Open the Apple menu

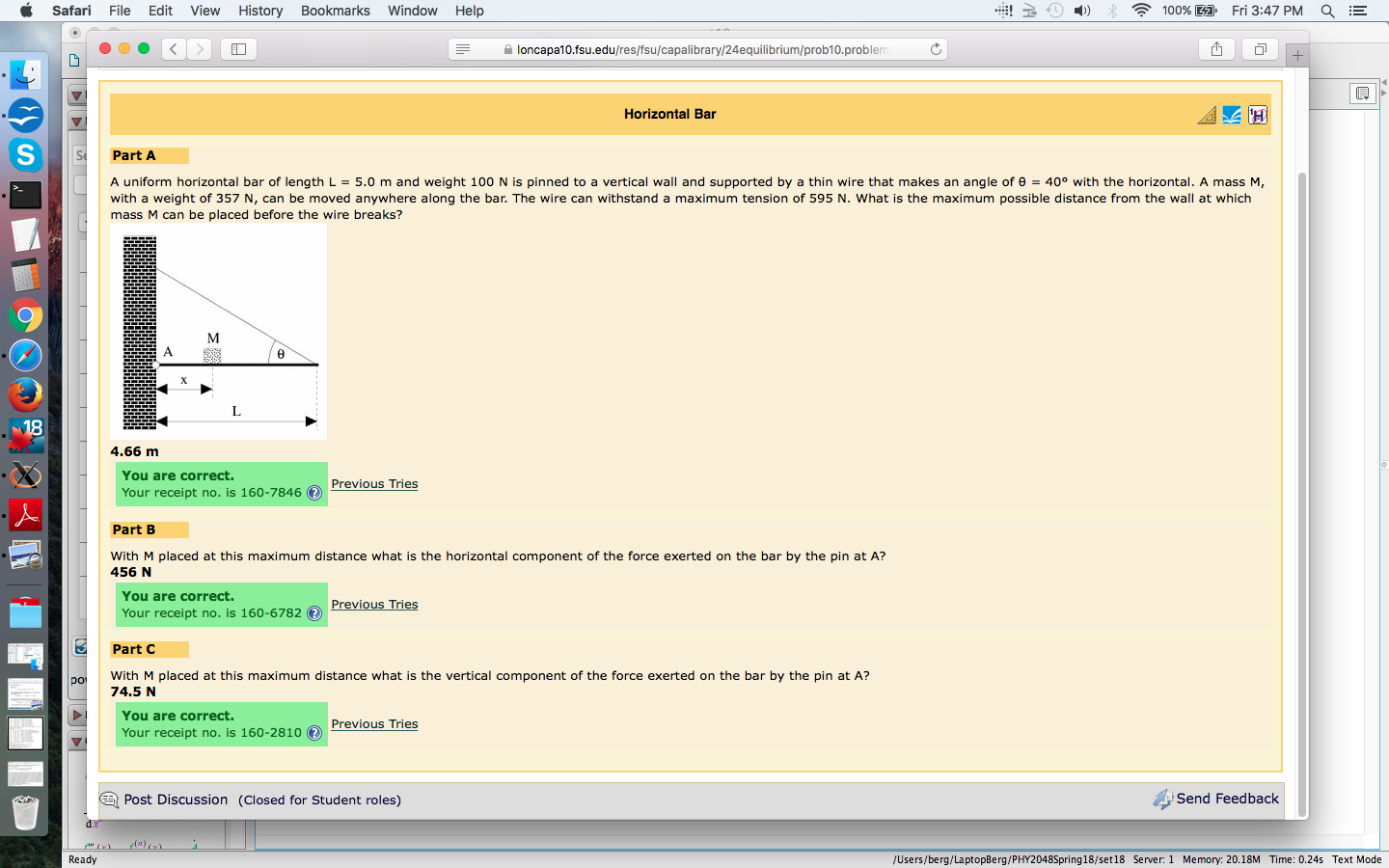[x=26, y=11]
